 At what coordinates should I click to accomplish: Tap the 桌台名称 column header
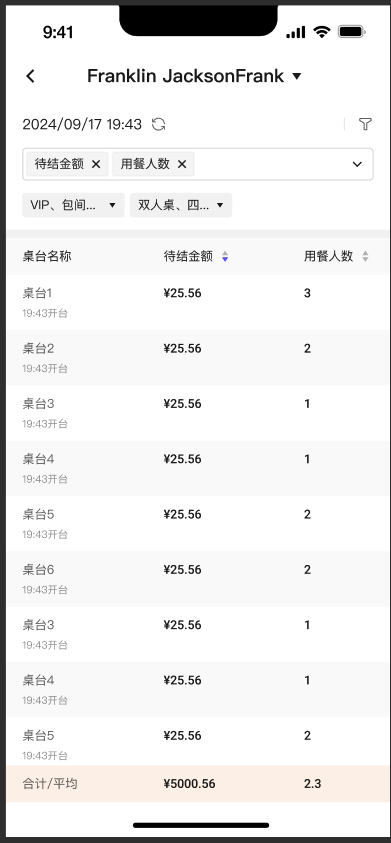coord(47,256)
